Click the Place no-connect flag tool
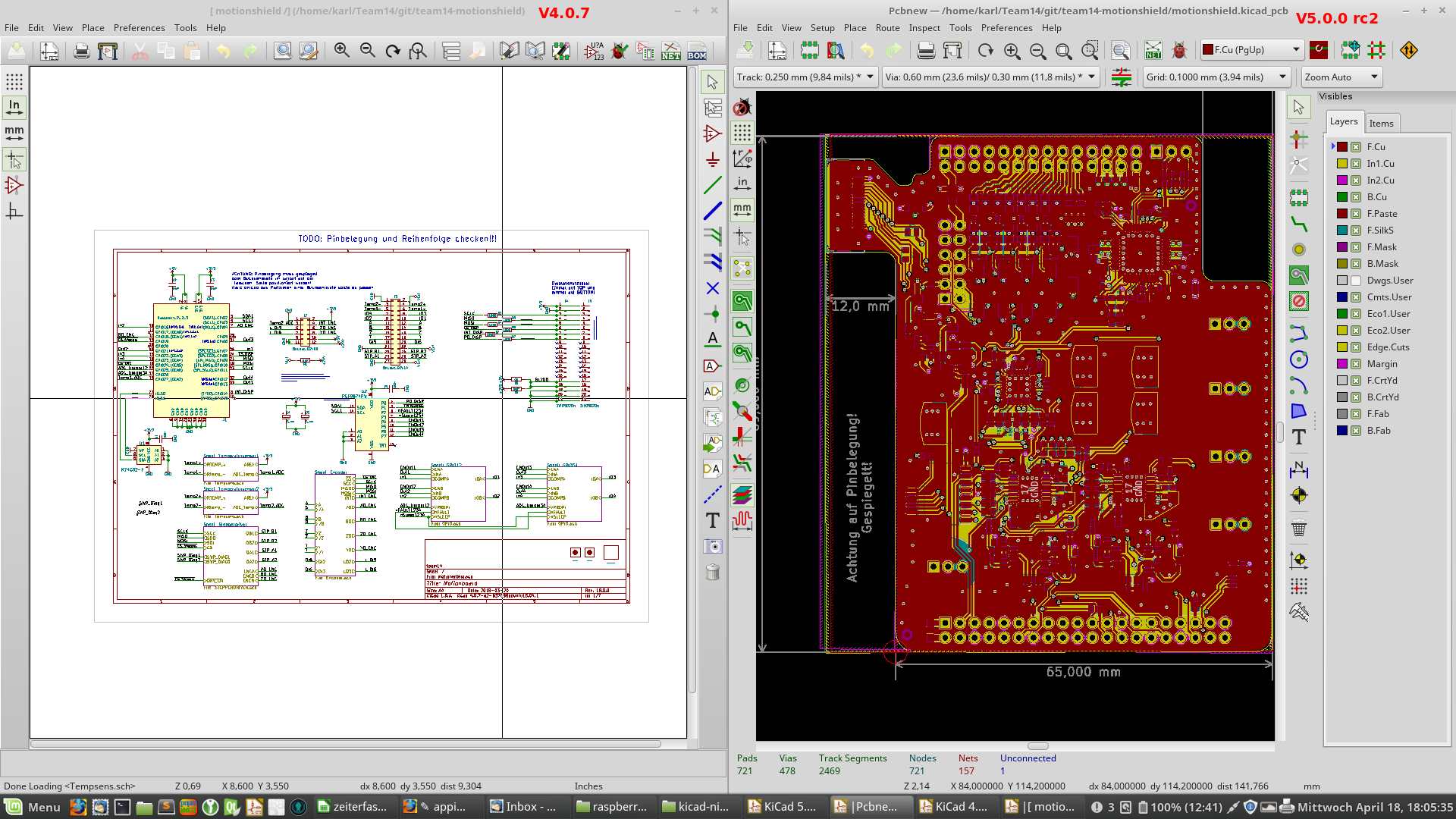1456x819 pixels. coord(712,288)
